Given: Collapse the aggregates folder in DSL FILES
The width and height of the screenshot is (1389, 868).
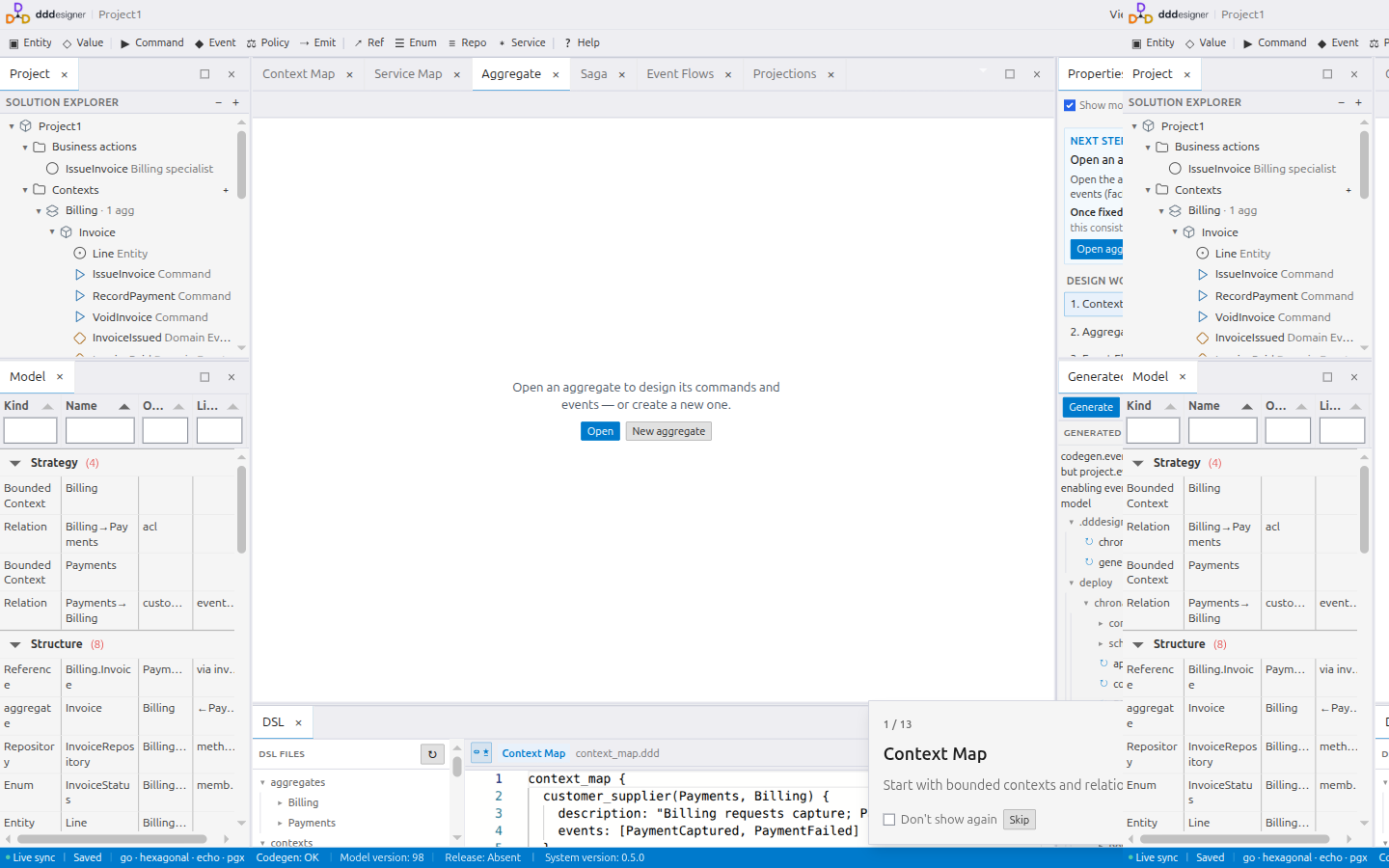Looking at the screenshot, I should pos(263,783).
